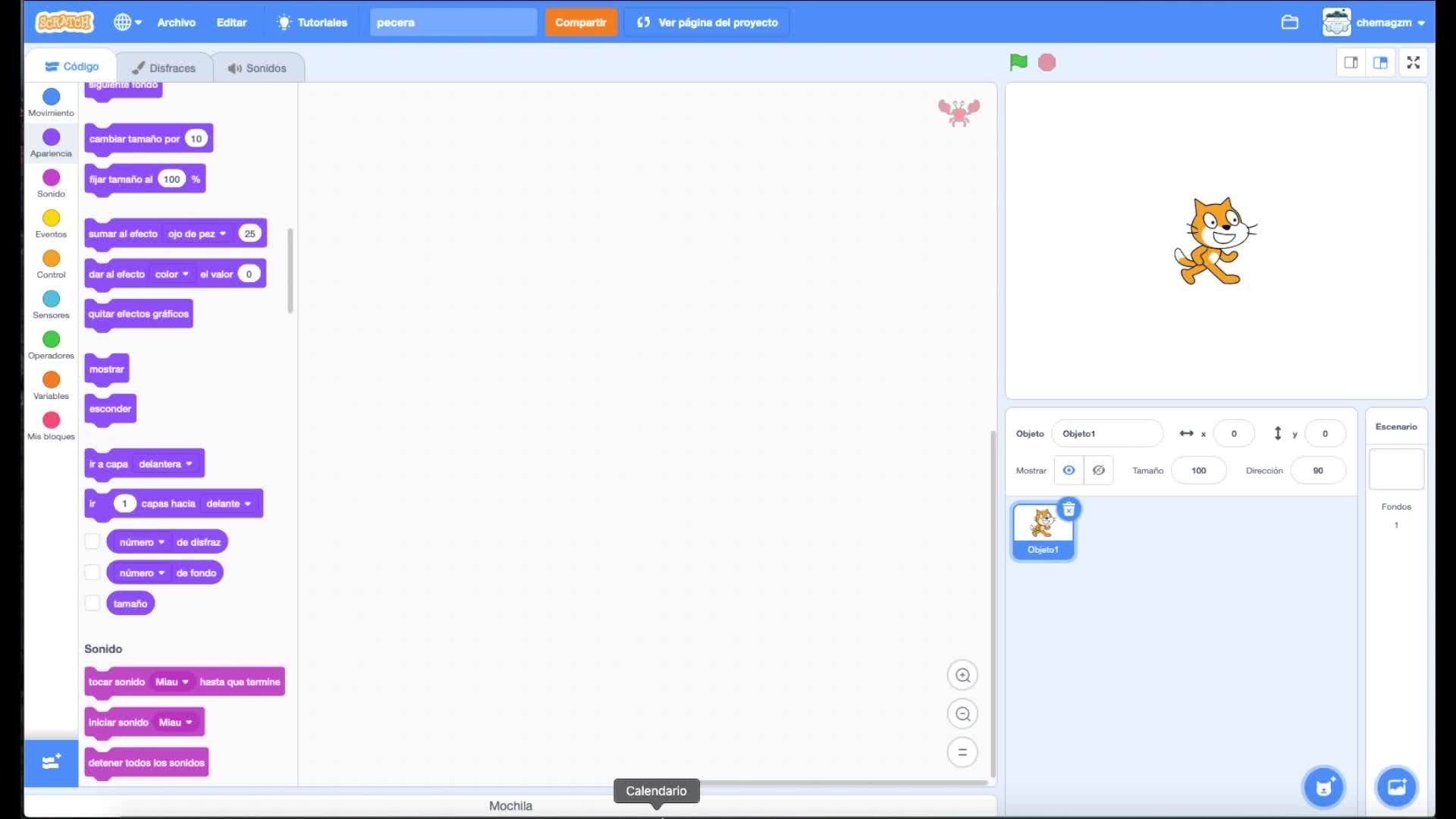This screenshot has height=819, width=1456.
Task: Hide sprite using crossed-eye toggle
Action: coord(1098,470)
